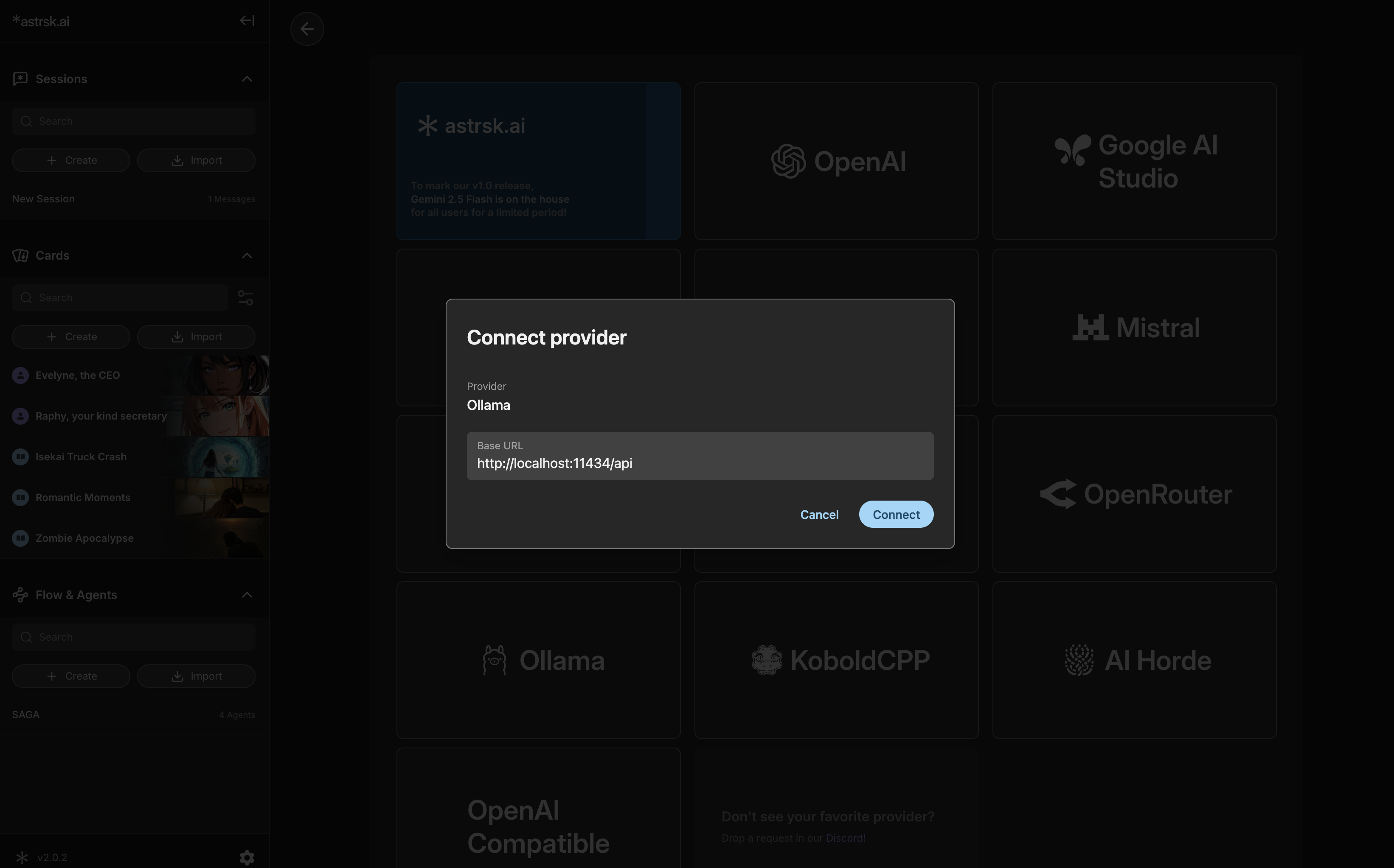Create a new session
Viewport: 1394px width, 868px height.
pyautogui.click(x=70, y=160)
